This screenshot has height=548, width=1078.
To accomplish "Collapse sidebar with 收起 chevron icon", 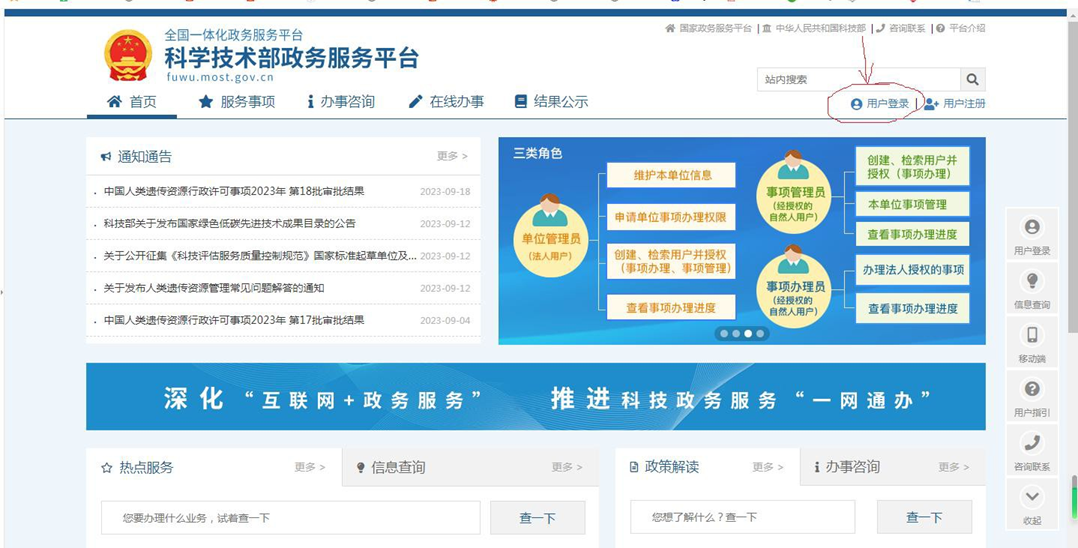I will point(1032,496).
